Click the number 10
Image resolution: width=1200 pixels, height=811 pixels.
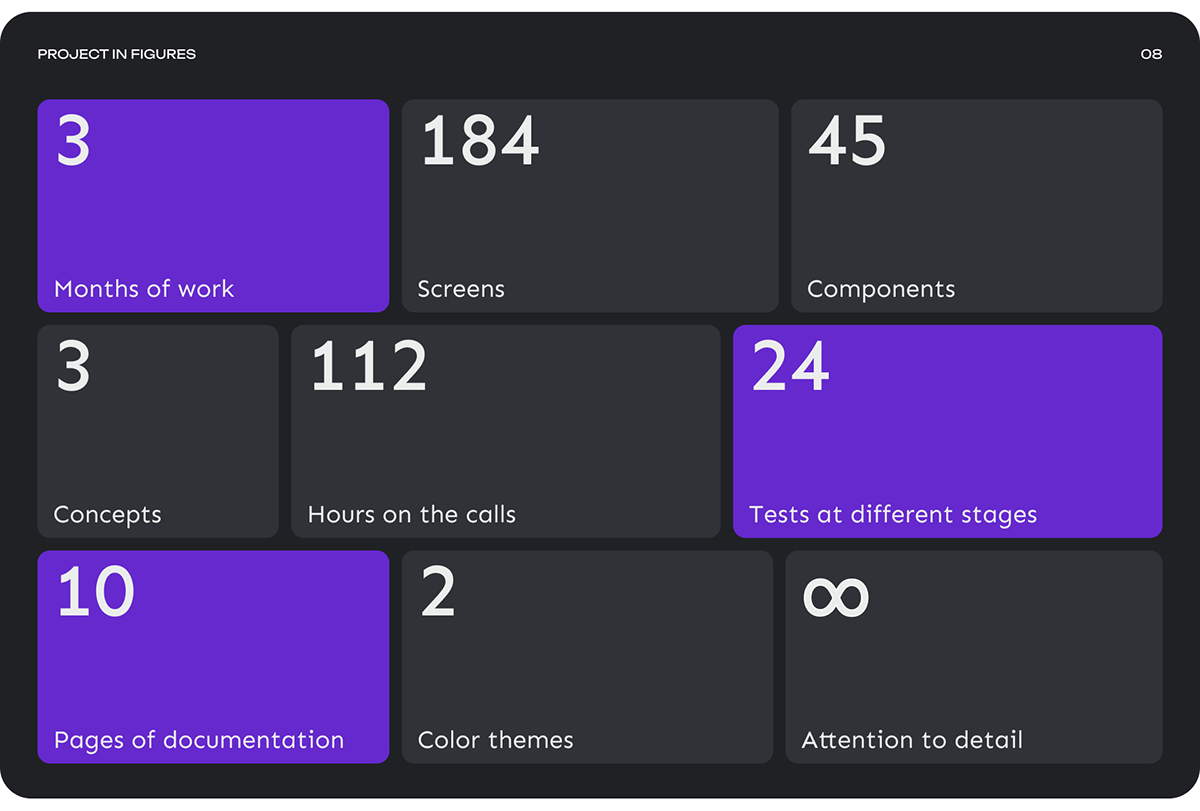coord(95,592)
